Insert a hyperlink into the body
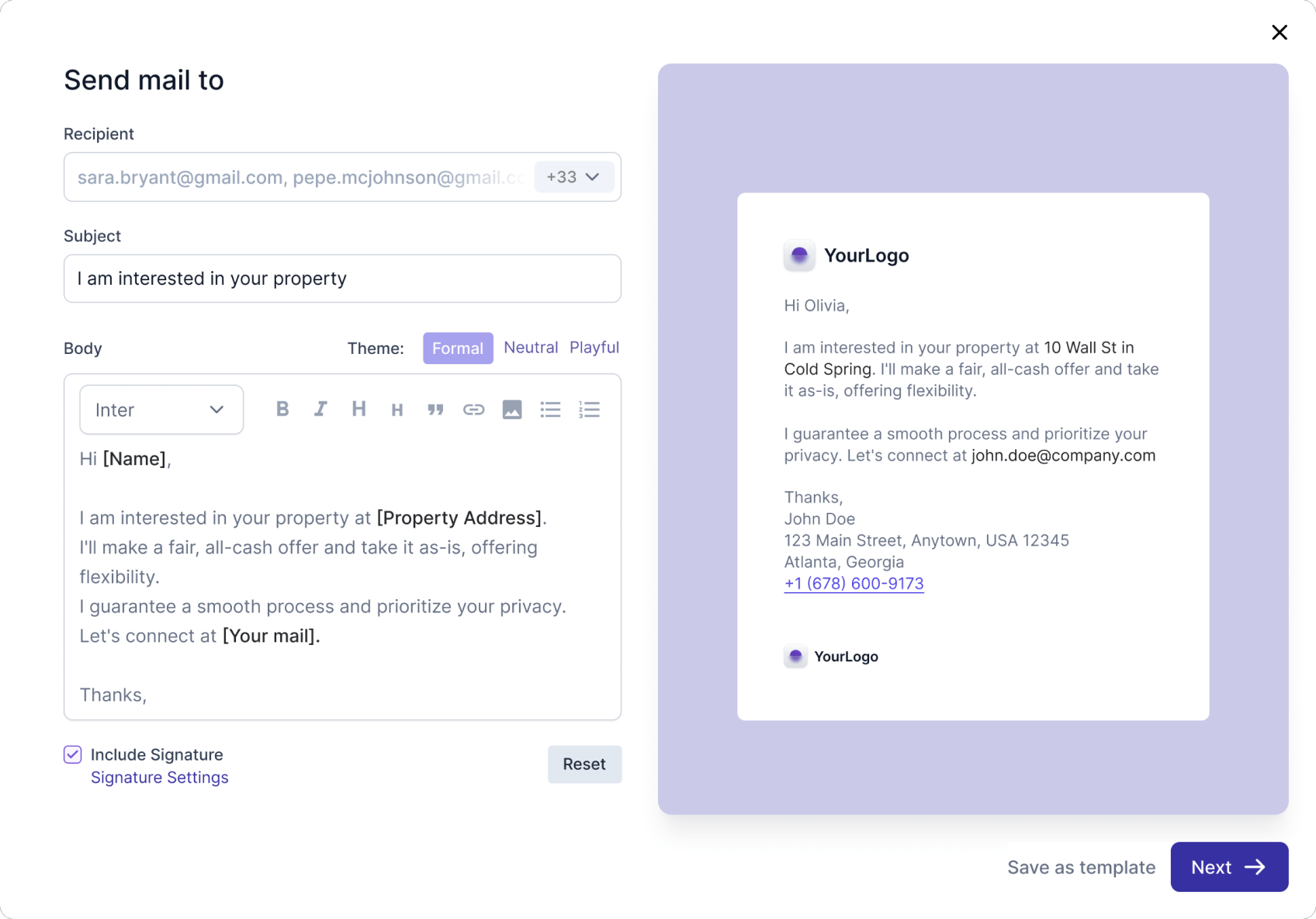The image size is (1316, 919). [473, 409]
